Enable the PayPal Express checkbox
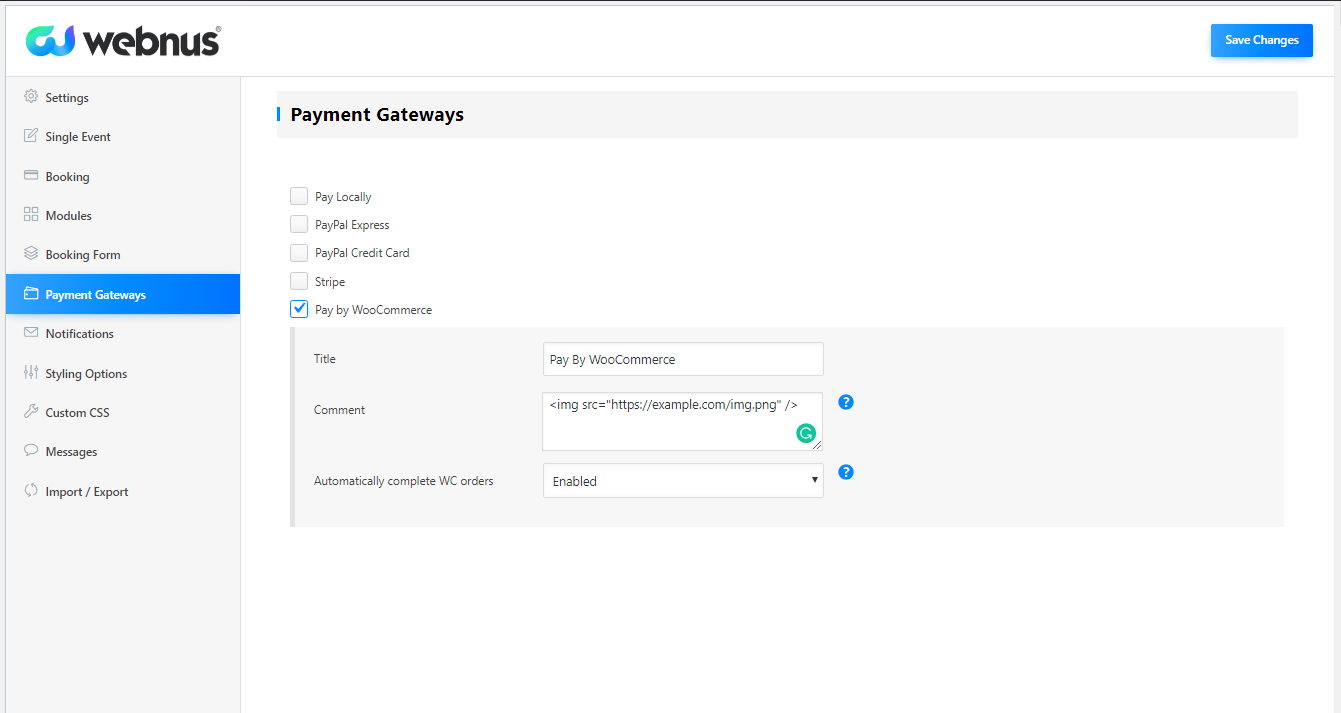Viewport: 1341px width, 713px height. pyautogui.click(x=299, y=224)
